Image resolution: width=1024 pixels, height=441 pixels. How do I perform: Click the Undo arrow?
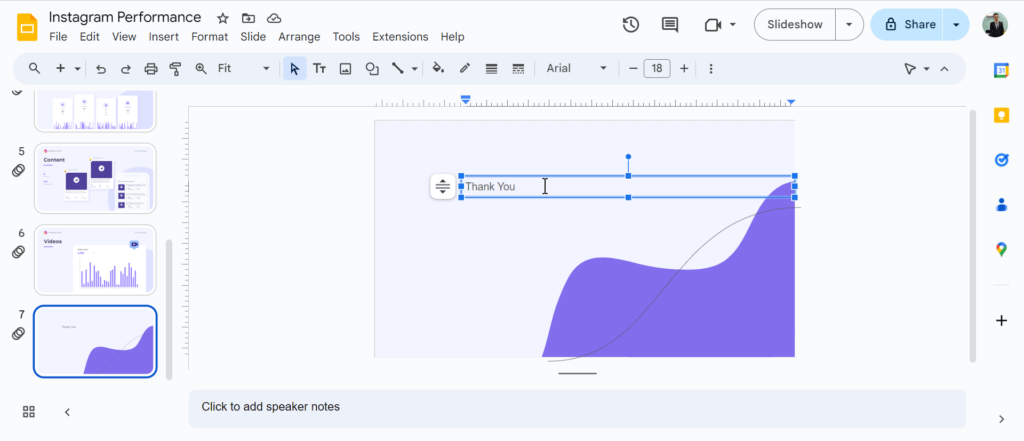coord(101,69)
